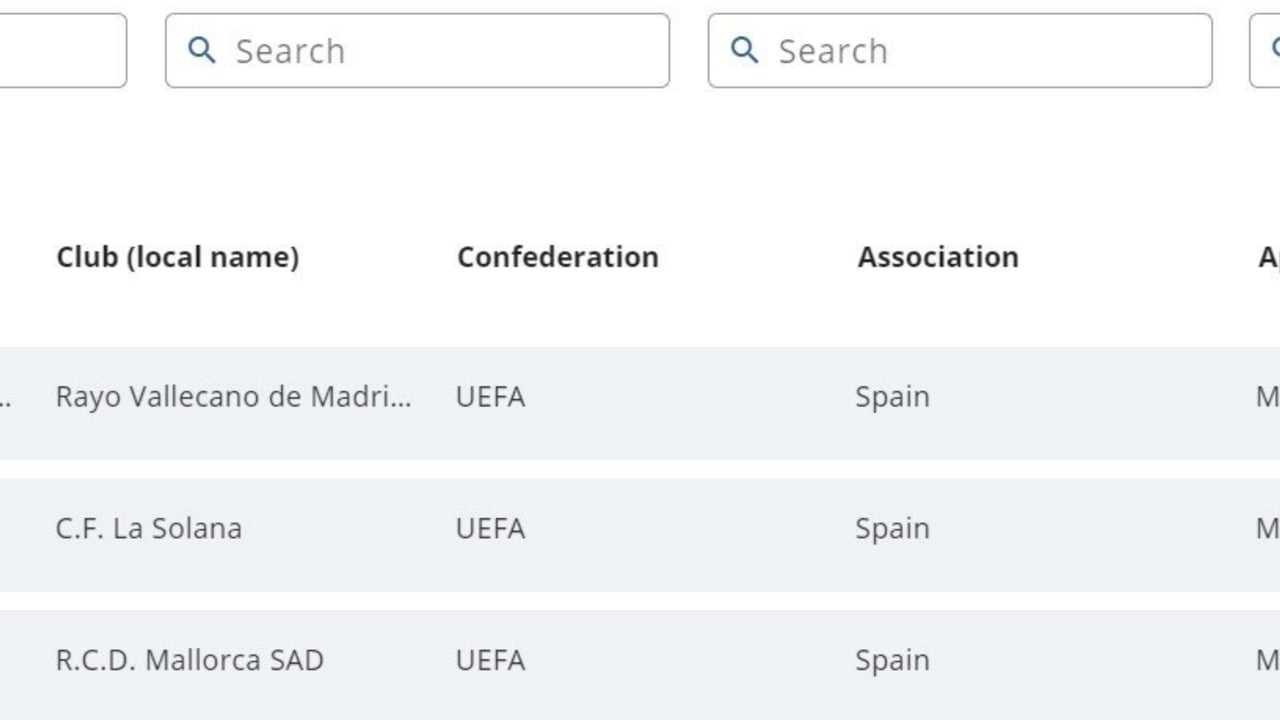Click the cut-off 'Ap' column header

pyautogui.click(x=1267, y=257)
